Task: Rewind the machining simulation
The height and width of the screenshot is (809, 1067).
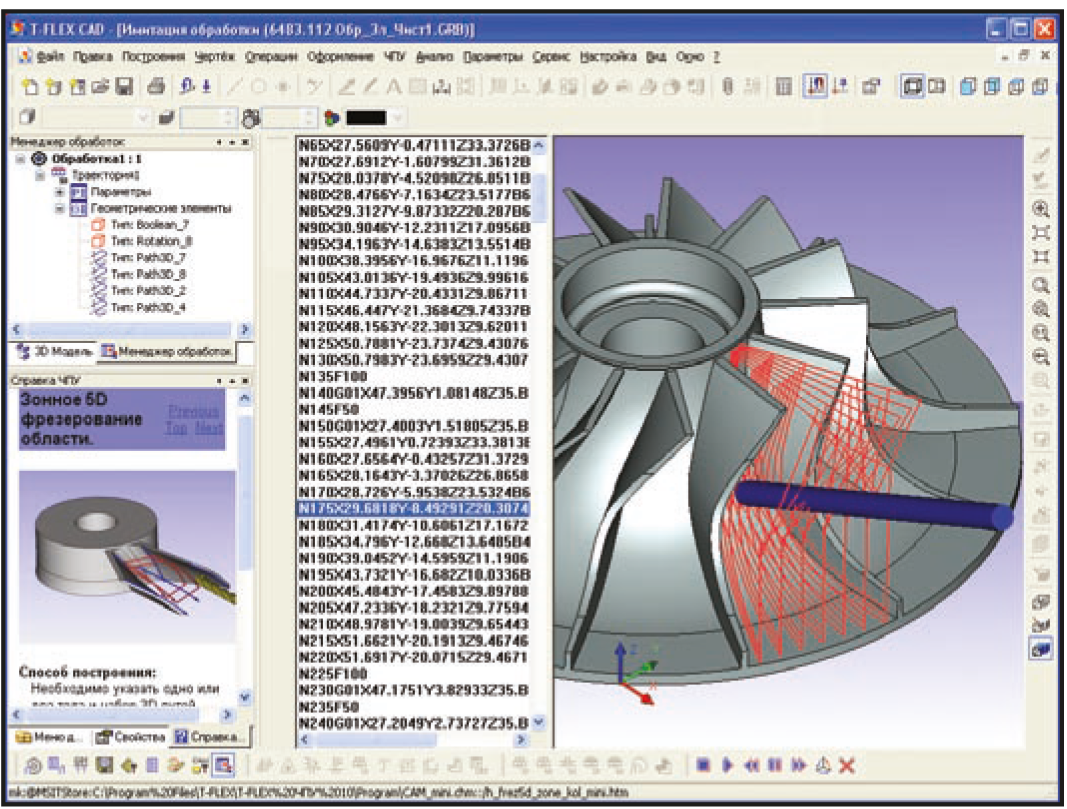Action: 751,766
